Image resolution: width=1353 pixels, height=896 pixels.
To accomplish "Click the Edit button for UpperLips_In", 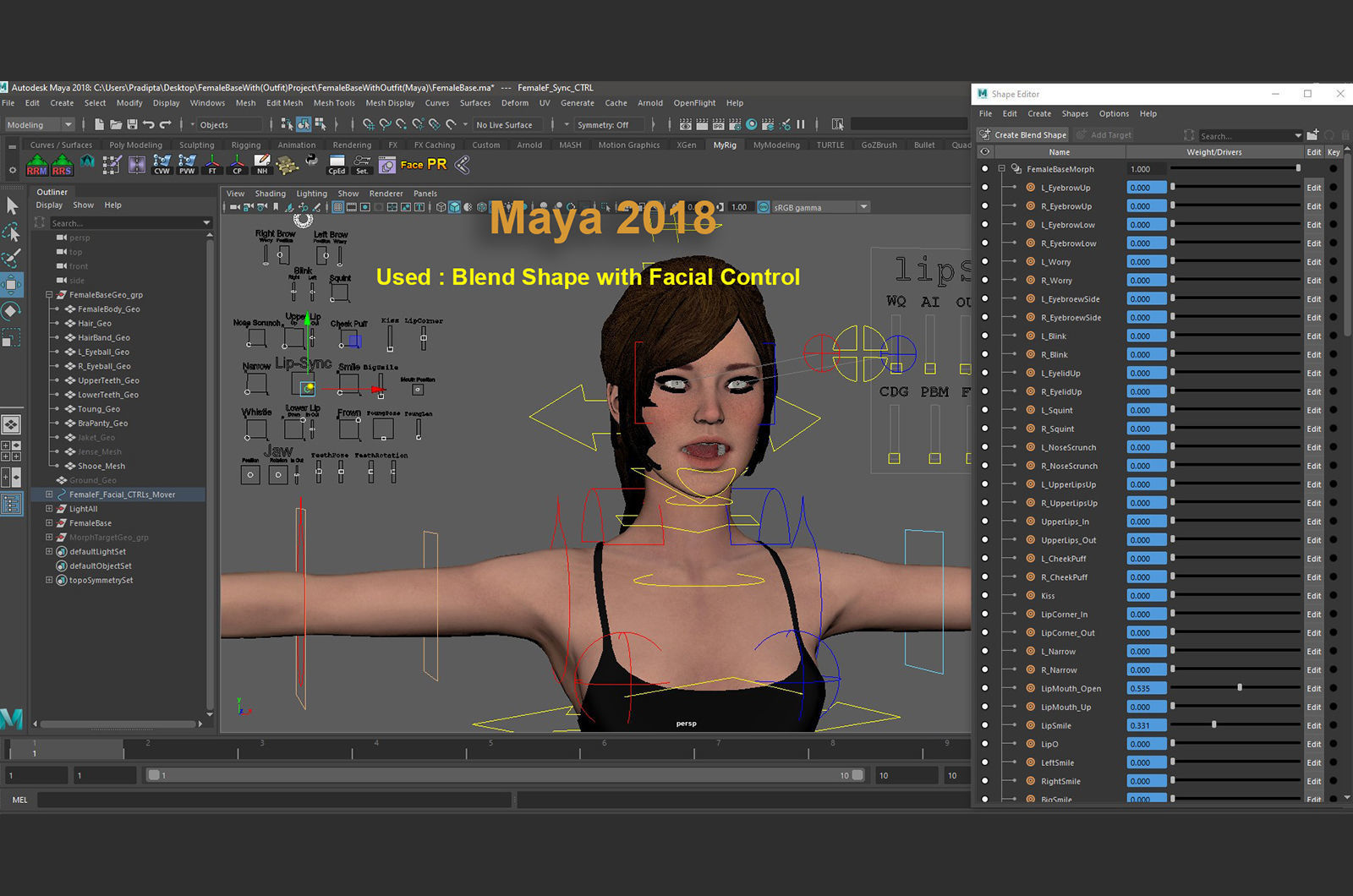I will click(1313, 522).
